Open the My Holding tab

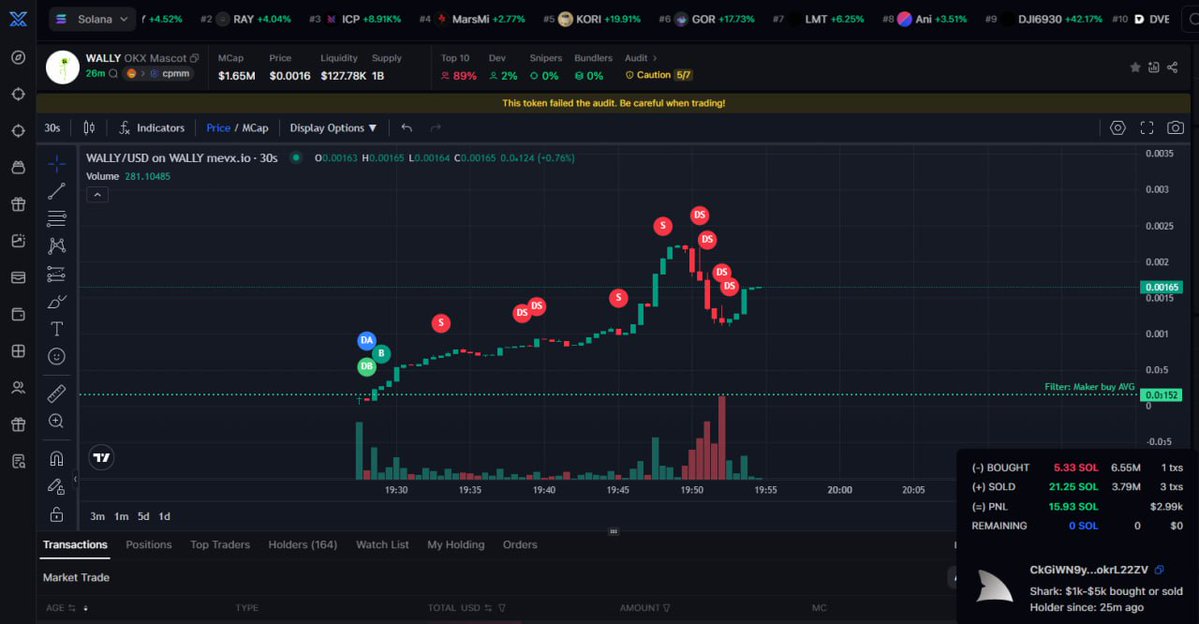point(456,544)
